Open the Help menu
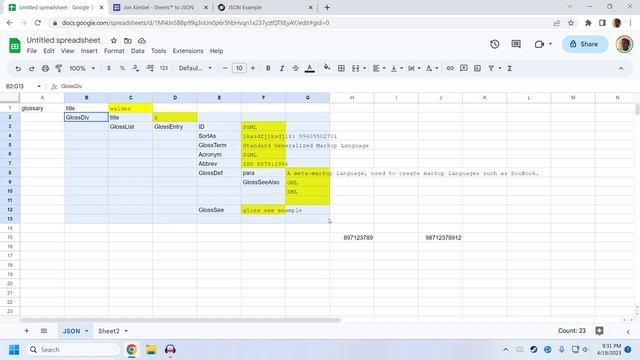The height and width of the screenshot is (360, 640). pyautogui.click(x=216, y=51)
